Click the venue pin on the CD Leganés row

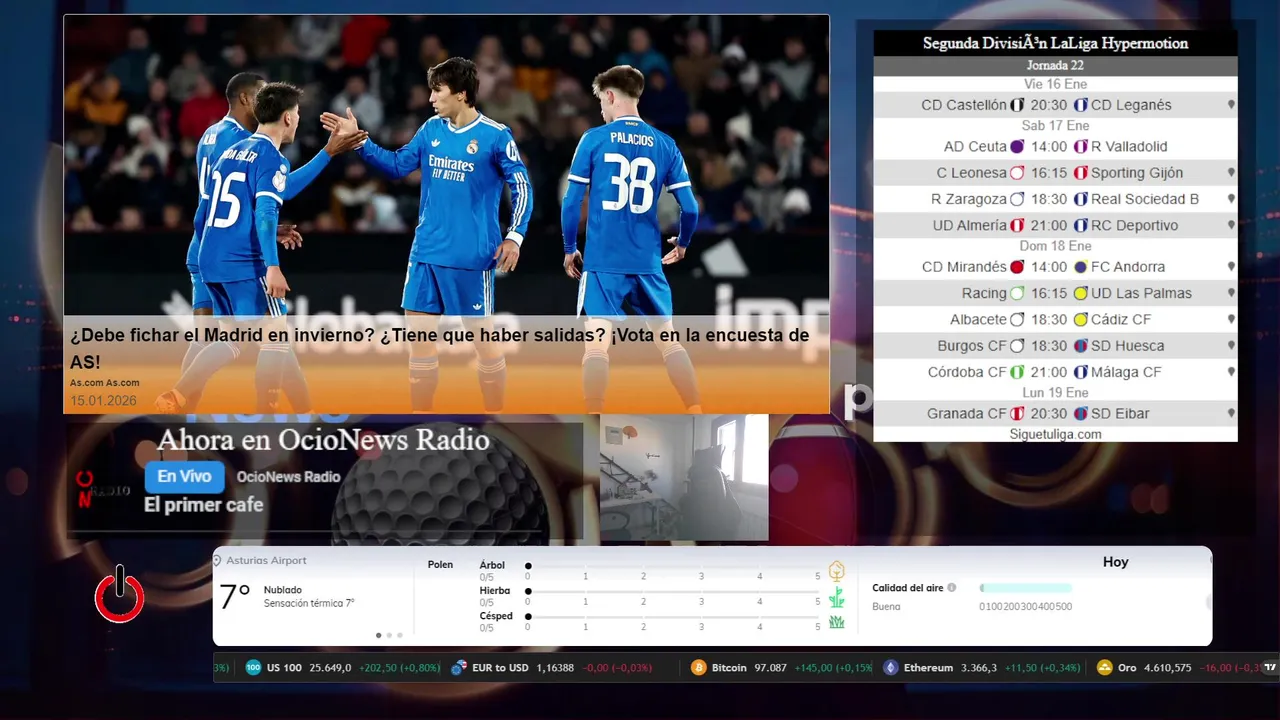click(x=1231, y=104)
